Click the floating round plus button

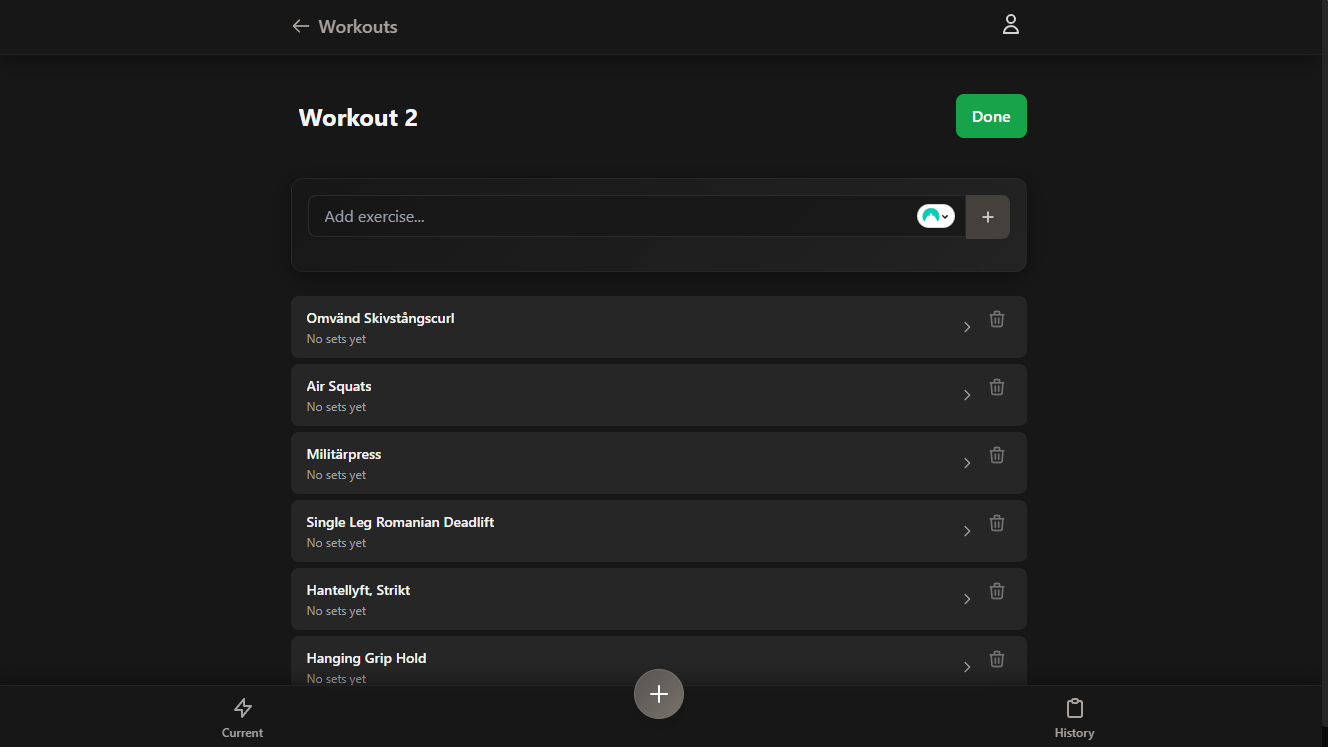[x=659, y=694]
